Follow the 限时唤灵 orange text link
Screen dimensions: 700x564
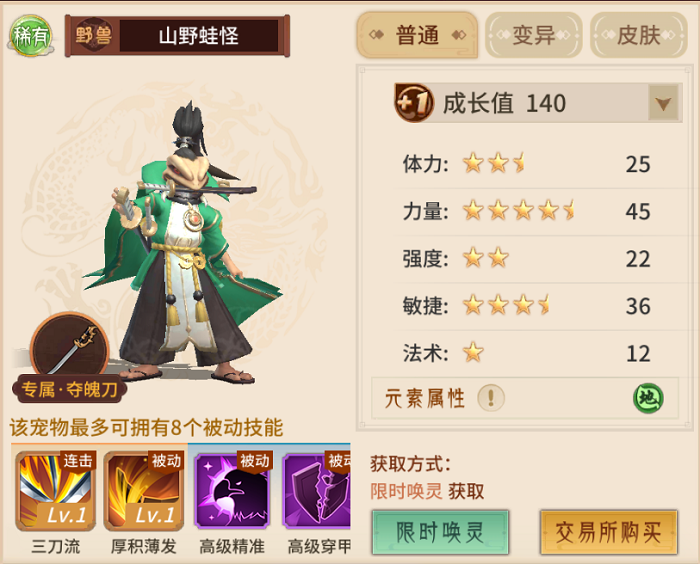point(406,492)
